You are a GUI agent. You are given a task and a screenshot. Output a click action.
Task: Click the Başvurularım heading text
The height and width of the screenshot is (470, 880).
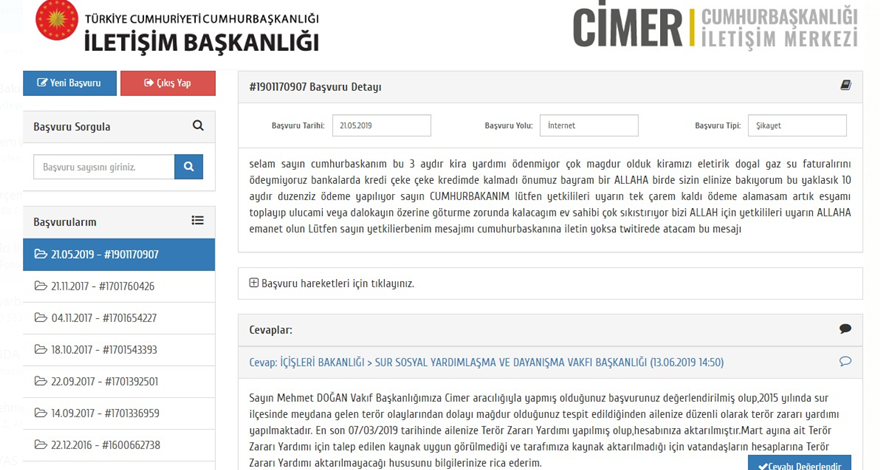[x=65, y=222]
